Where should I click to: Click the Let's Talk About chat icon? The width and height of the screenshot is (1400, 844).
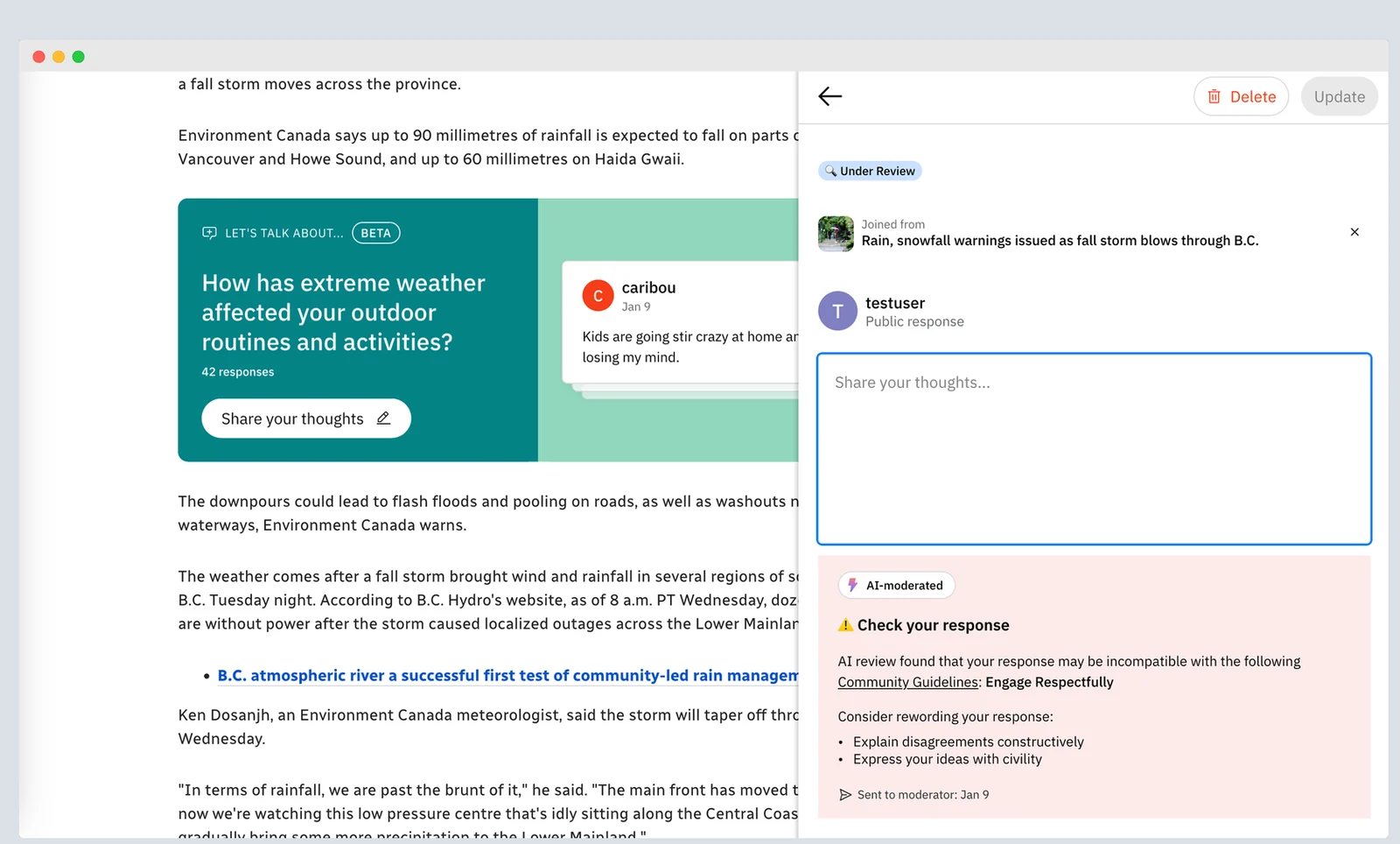(209, 233)
